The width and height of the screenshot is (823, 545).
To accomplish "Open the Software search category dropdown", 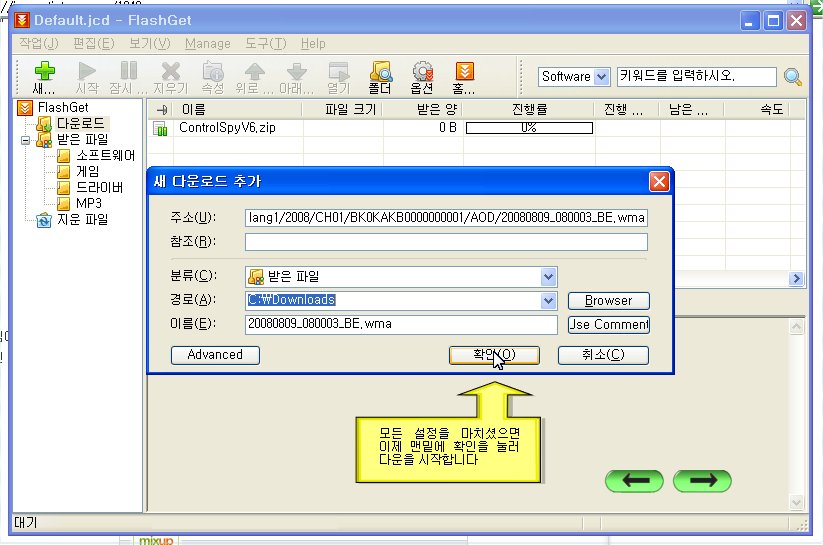I will coord(601,77).
